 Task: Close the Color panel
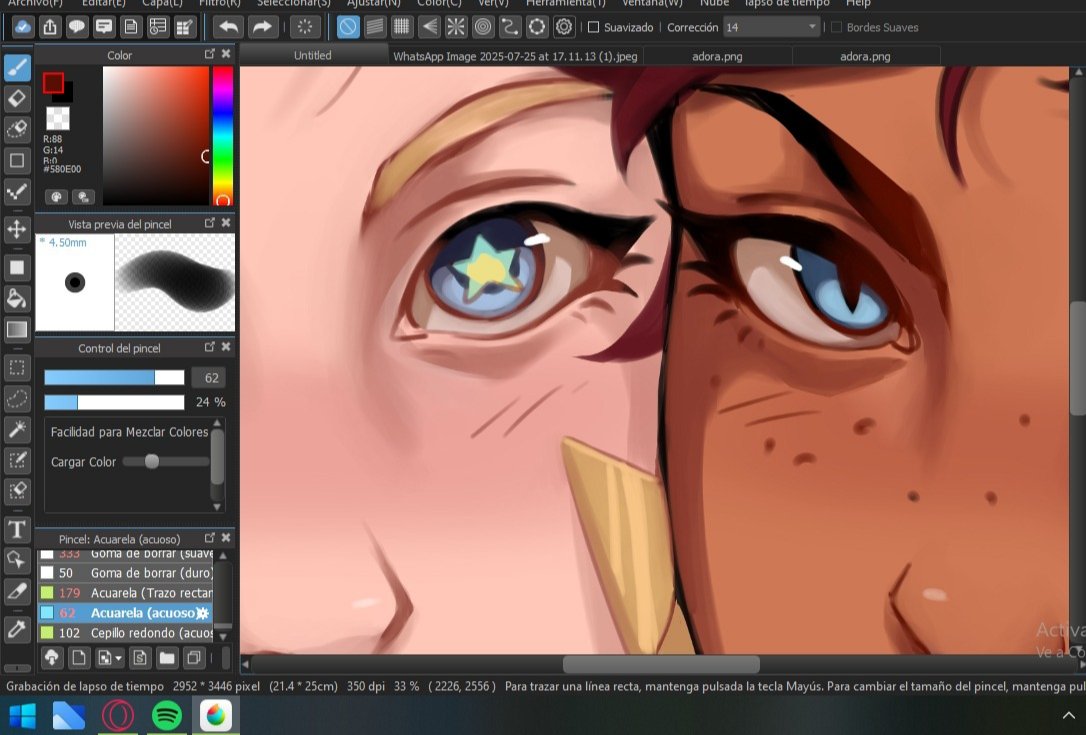click(x=226, y=53)
